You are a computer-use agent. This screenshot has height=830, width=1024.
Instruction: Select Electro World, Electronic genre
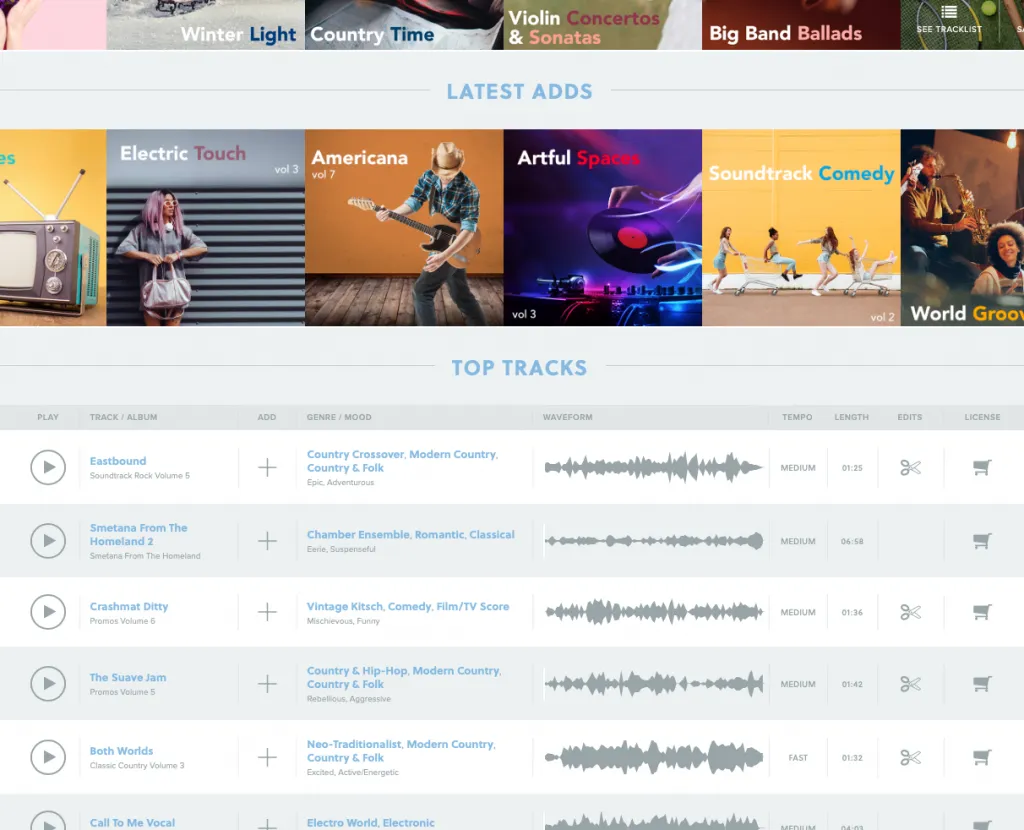coord(370,823)
